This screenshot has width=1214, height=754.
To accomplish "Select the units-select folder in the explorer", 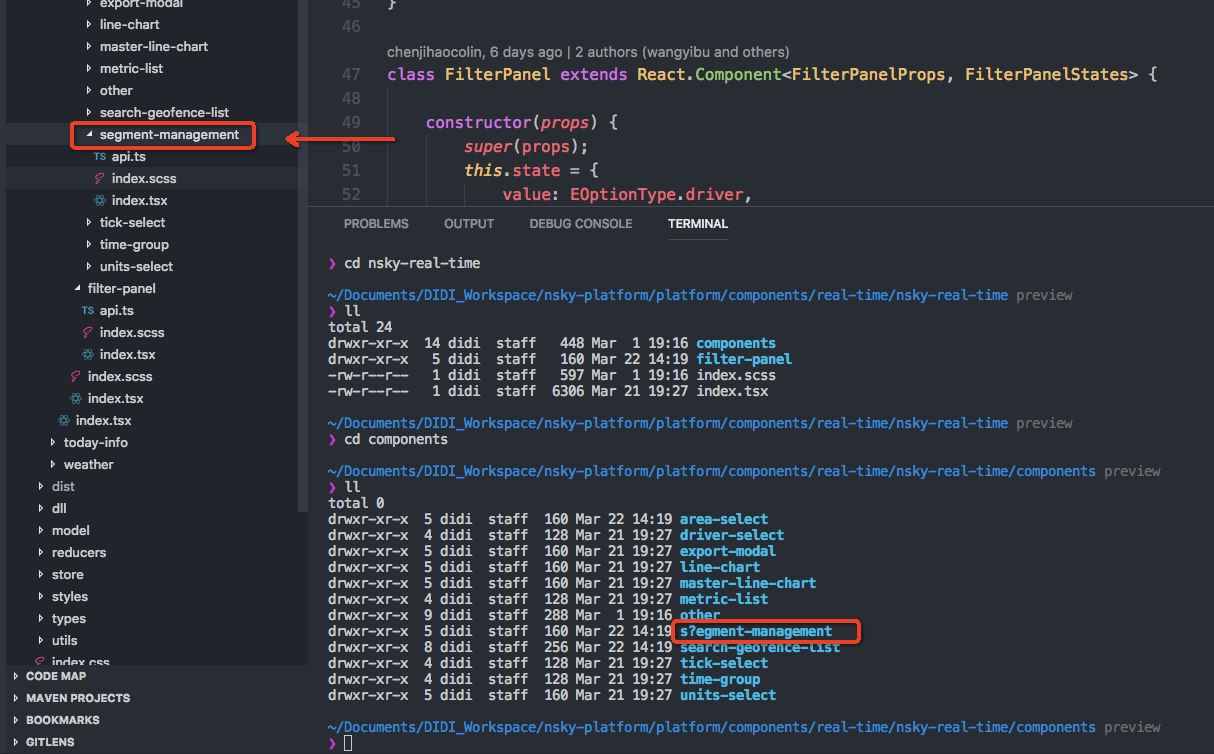I will click(x=136, y=267).
